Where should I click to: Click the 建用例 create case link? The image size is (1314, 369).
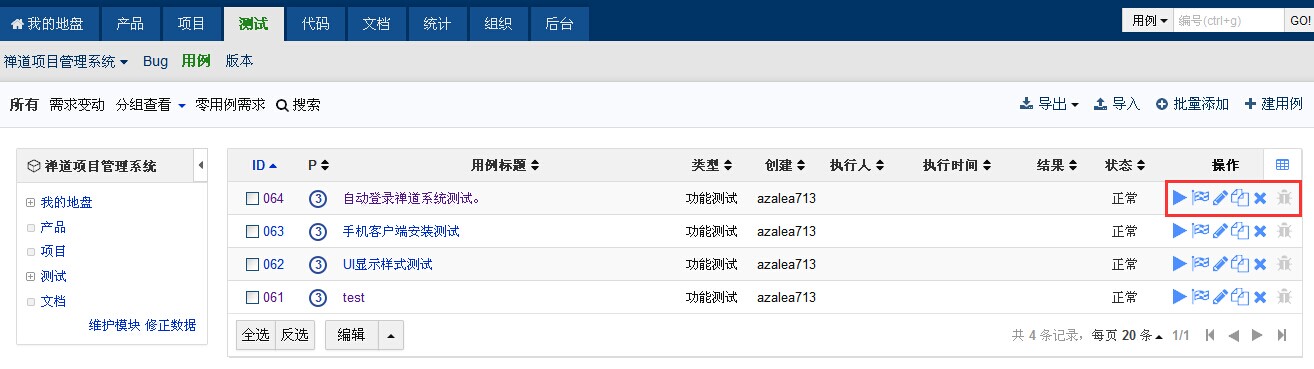1273,104
